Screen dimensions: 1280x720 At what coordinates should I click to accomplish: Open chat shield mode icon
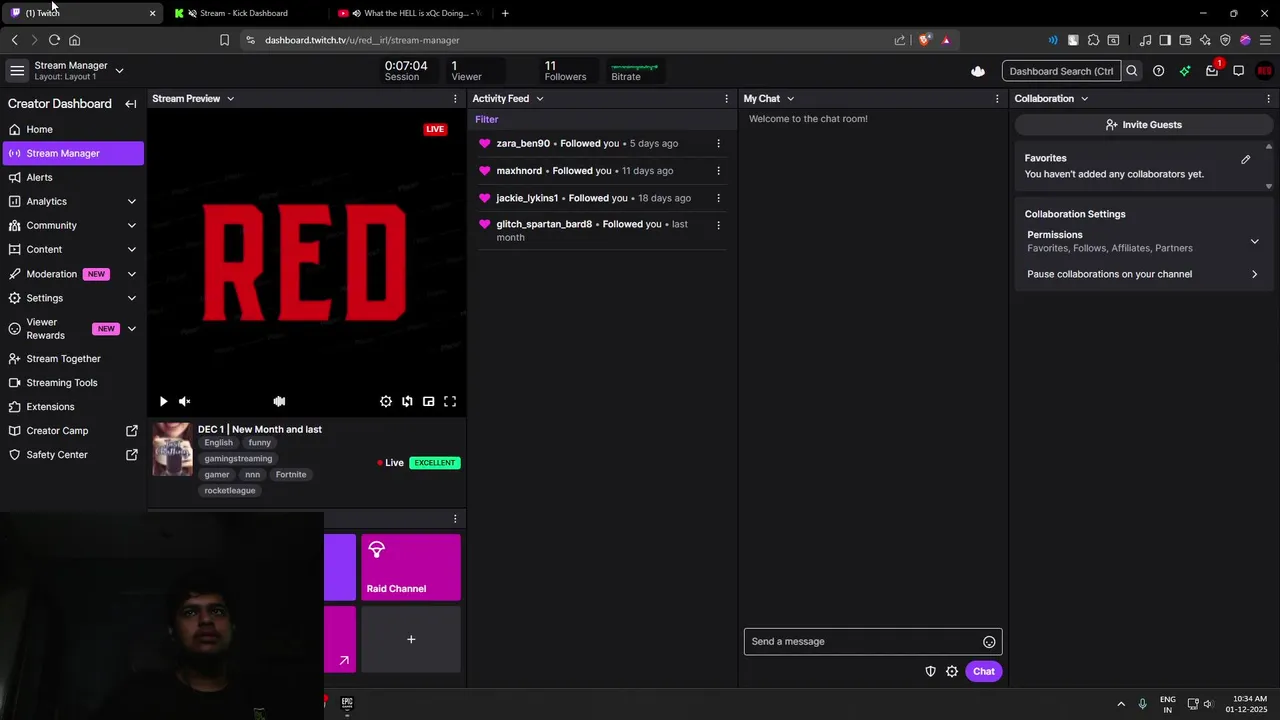[930, 671]
